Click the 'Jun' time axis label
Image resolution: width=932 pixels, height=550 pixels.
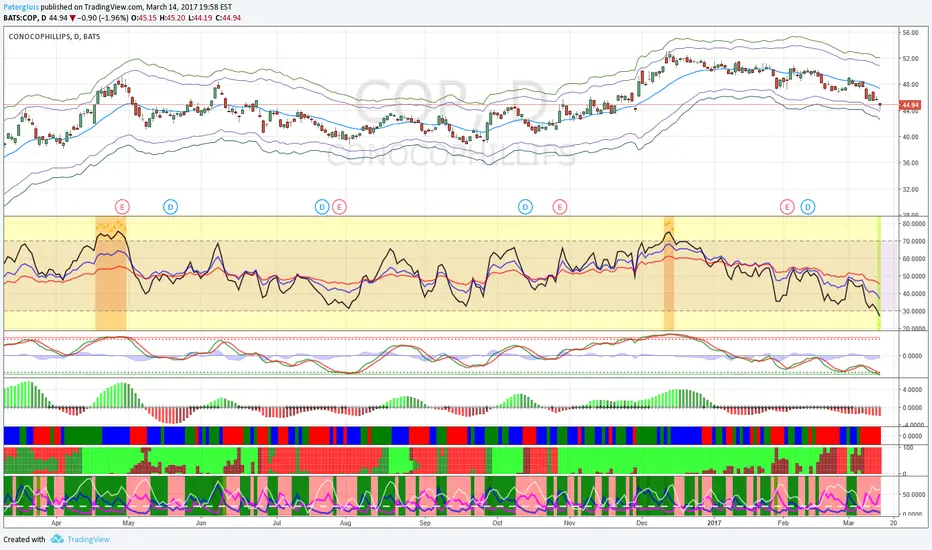tap(201, 523)
